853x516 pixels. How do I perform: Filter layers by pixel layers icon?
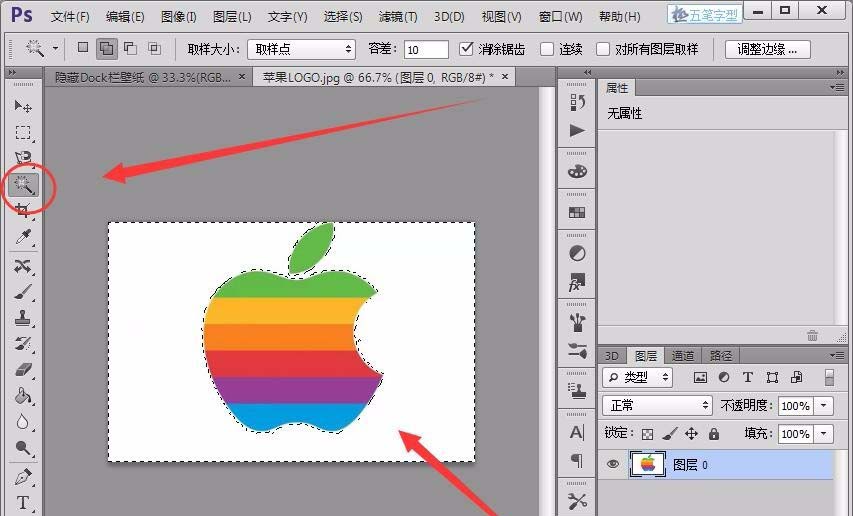pos(700,377)
